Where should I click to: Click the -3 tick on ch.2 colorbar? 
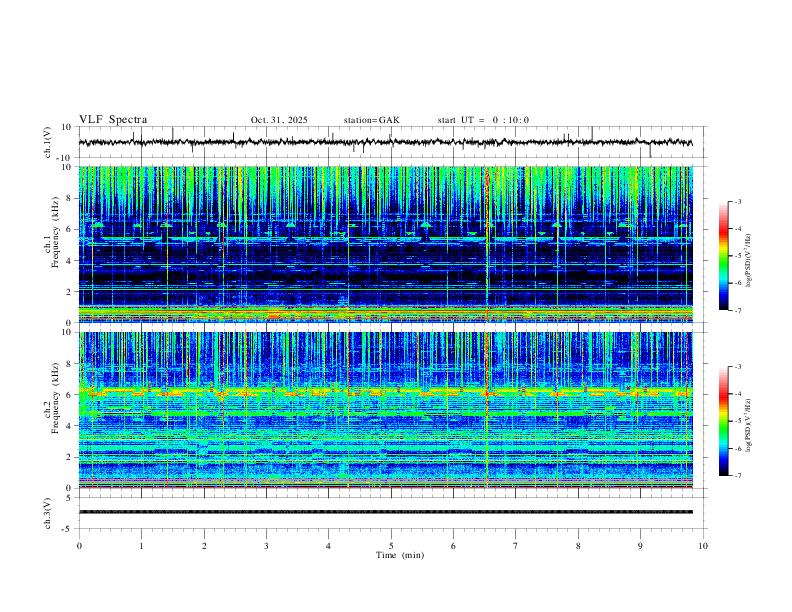click(x=737, y=367)
